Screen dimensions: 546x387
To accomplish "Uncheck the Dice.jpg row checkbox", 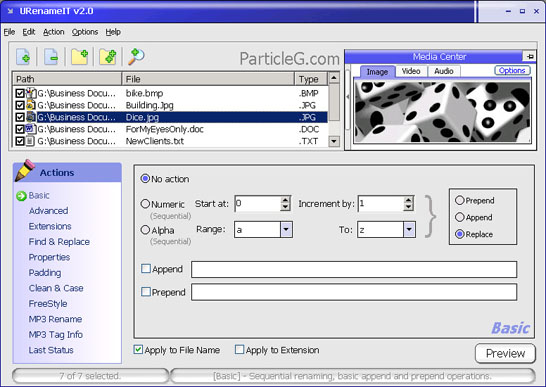I will pyautogui.click(x=20, y=117).
